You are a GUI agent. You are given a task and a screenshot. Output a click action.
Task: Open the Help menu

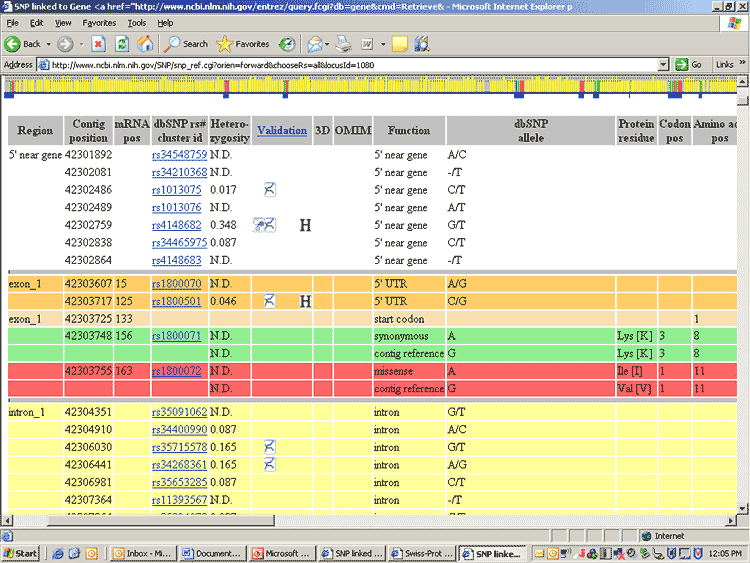[165, 23]
